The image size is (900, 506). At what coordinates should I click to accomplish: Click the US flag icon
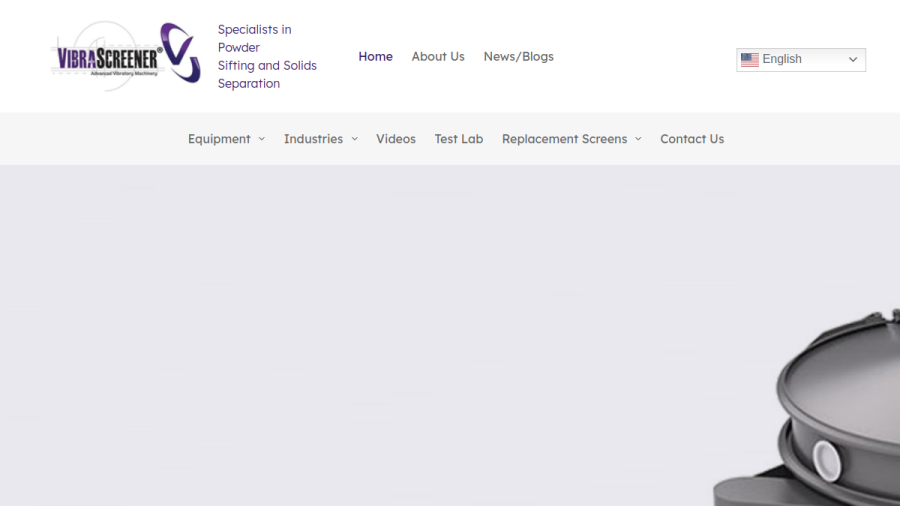tap(750, 60)
